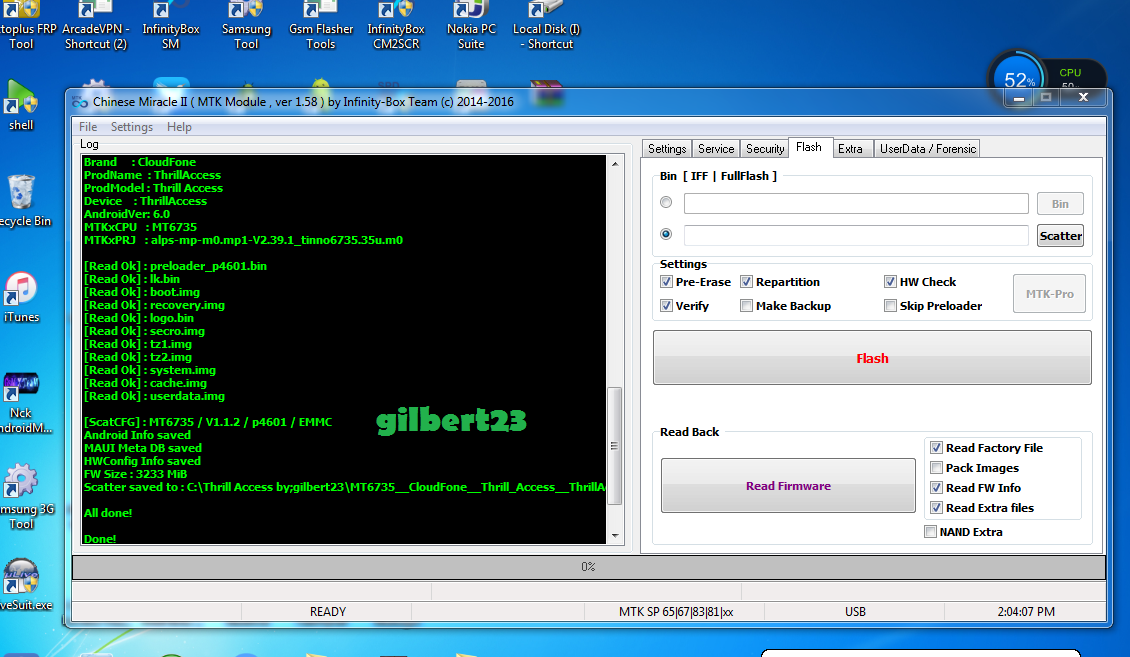
Task: Disable the HW Check checkbox
Action: (x=890, y=282)
